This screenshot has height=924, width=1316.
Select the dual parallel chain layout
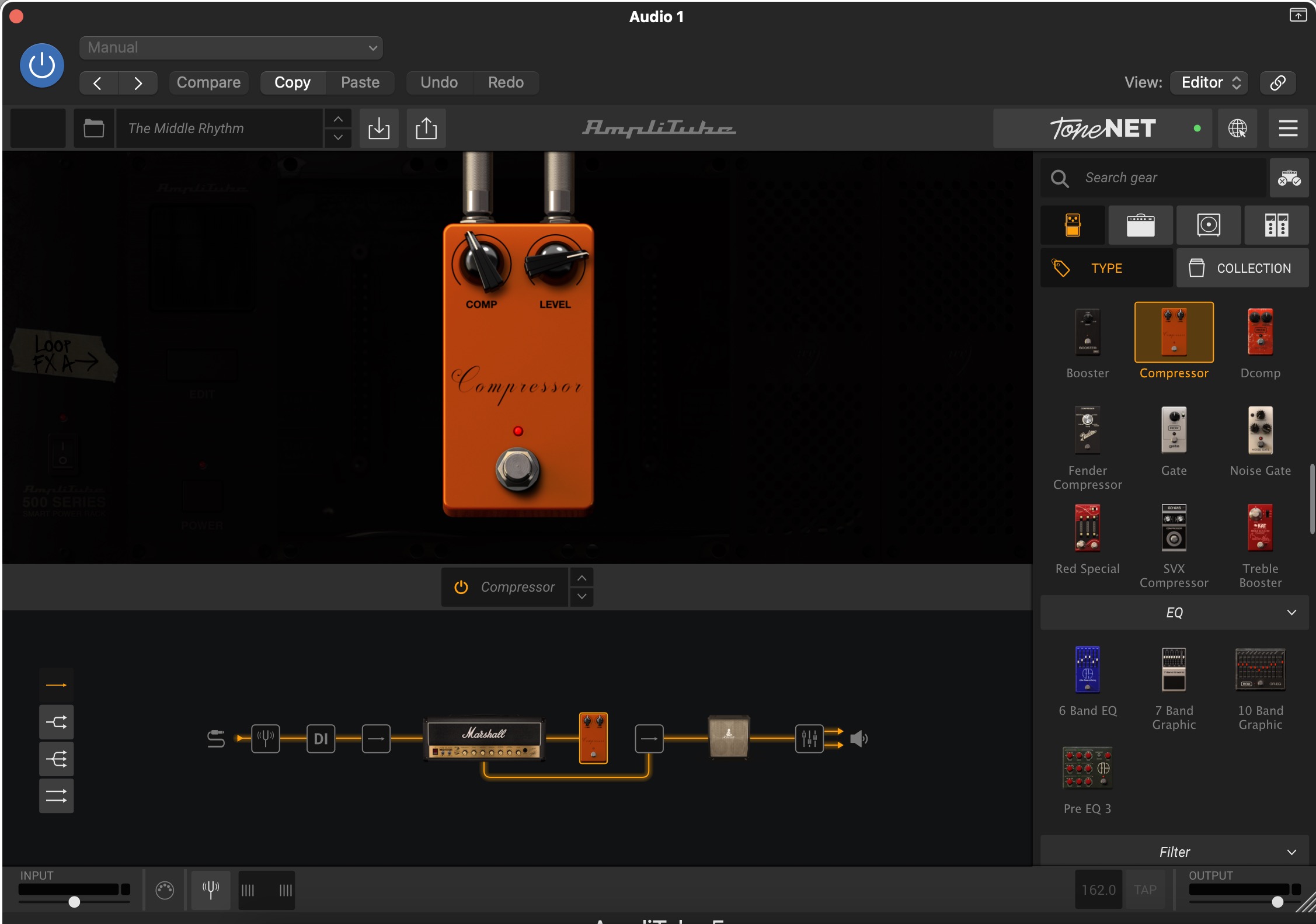coord(56,796)
